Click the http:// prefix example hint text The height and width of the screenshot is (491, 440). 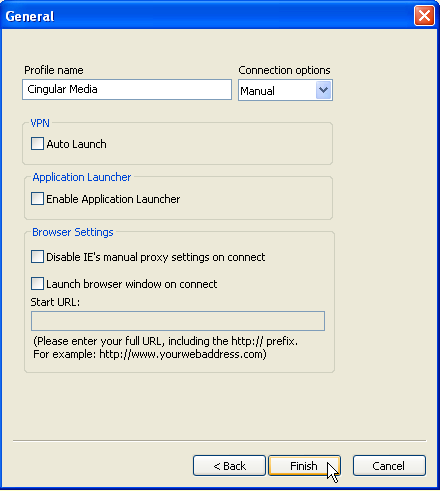(166, 347)
